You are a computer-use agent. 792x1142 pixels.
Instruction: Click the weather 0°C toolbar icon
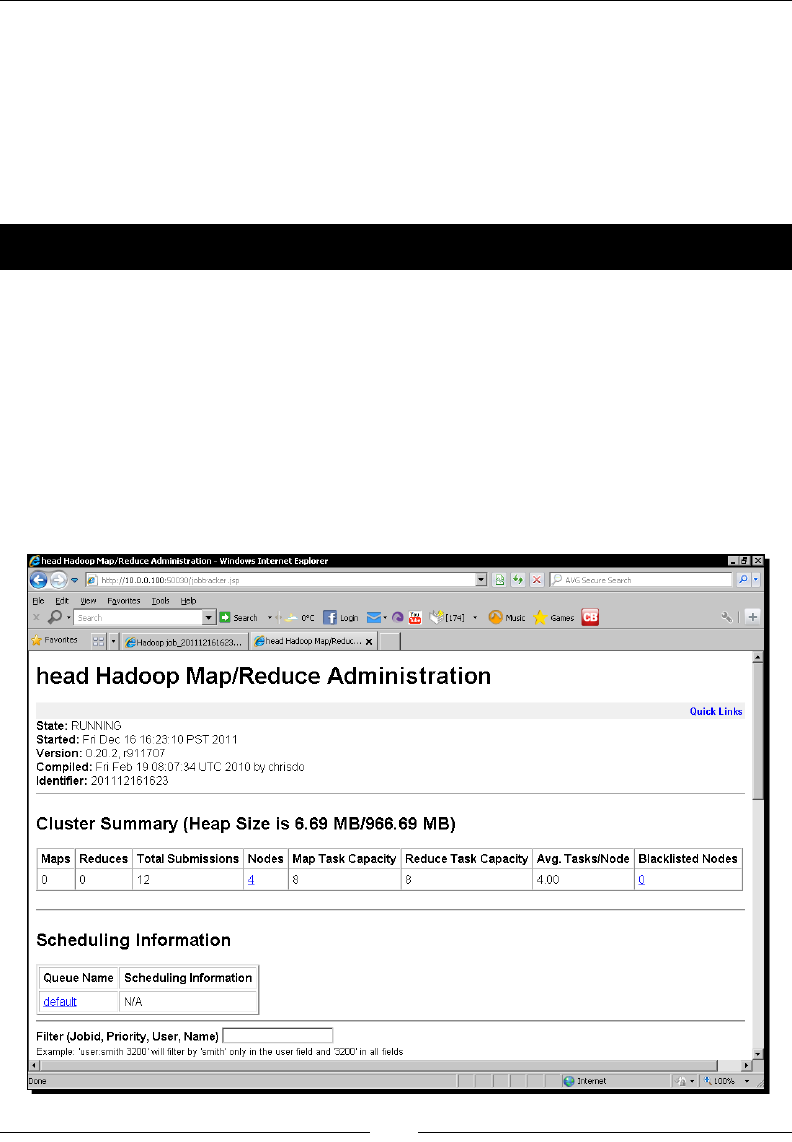(300, 618)
